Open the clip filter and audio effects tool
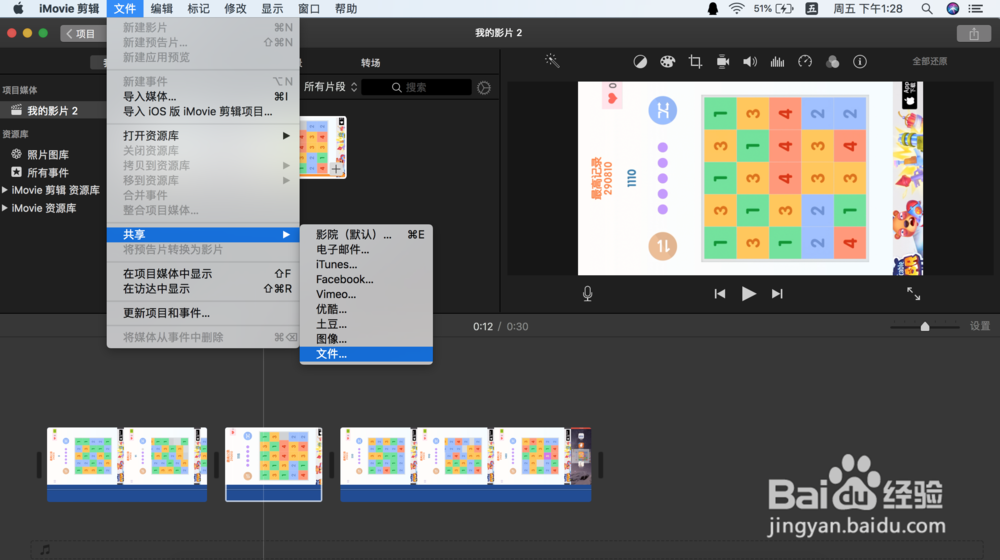 click(832, 62)
